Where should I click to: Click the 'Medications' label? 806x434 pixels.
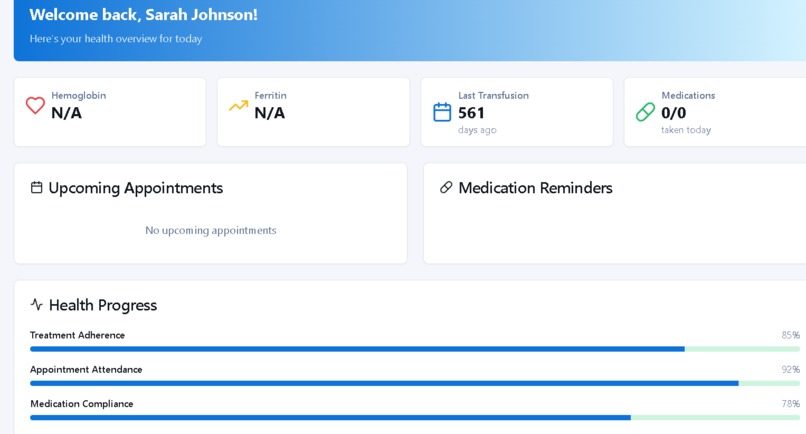point(688,96)
